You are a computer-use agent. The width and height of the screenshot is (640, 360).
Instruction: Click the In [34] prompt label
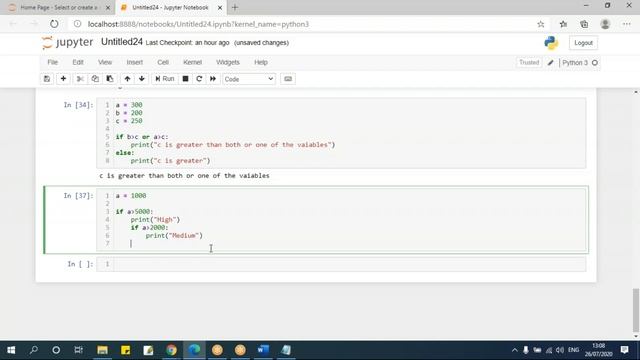click(78, 105)
